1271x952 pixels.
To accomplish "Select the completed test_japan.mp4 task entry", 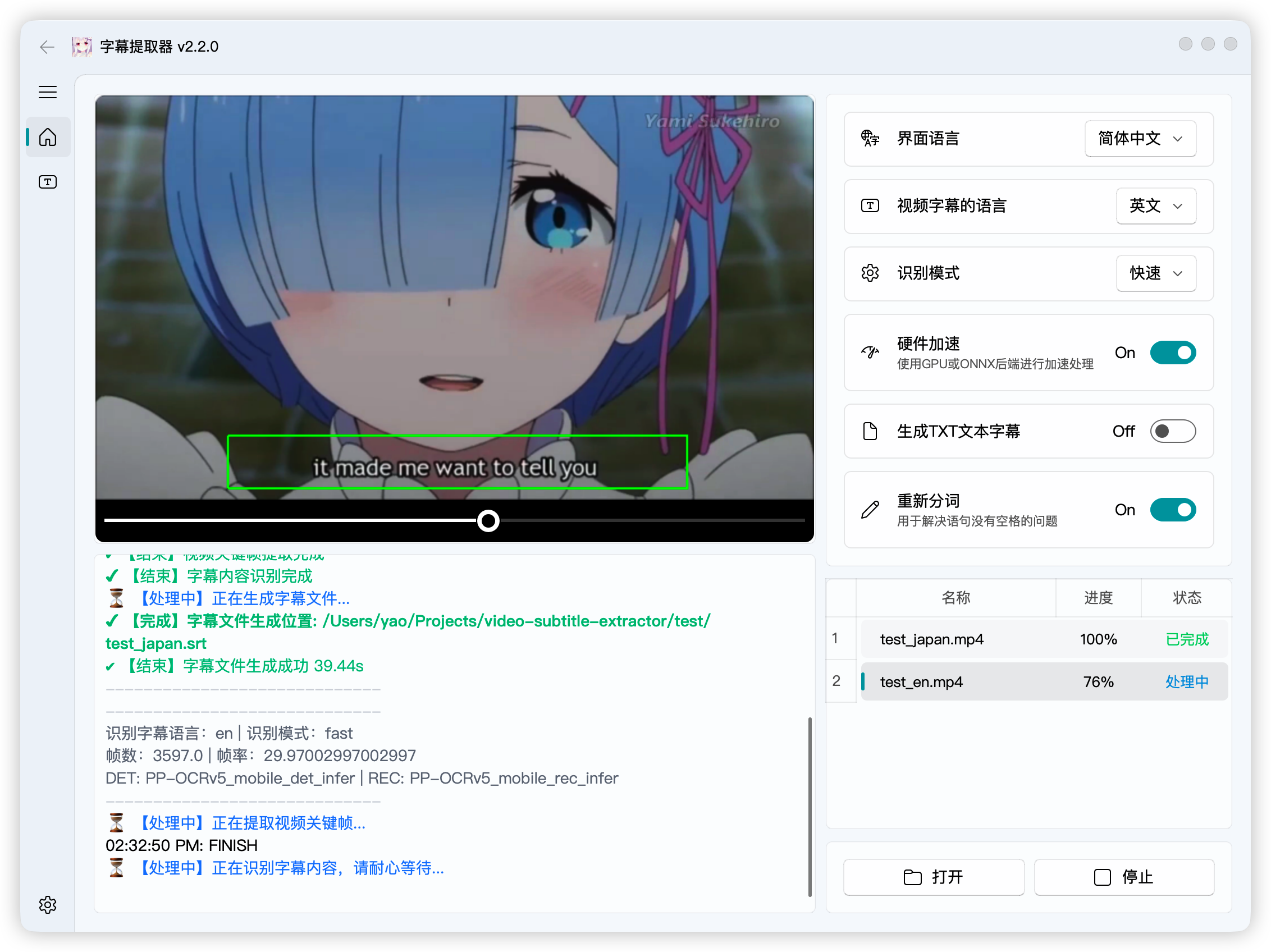I will pyautogui.click(x=1045, y=638).
